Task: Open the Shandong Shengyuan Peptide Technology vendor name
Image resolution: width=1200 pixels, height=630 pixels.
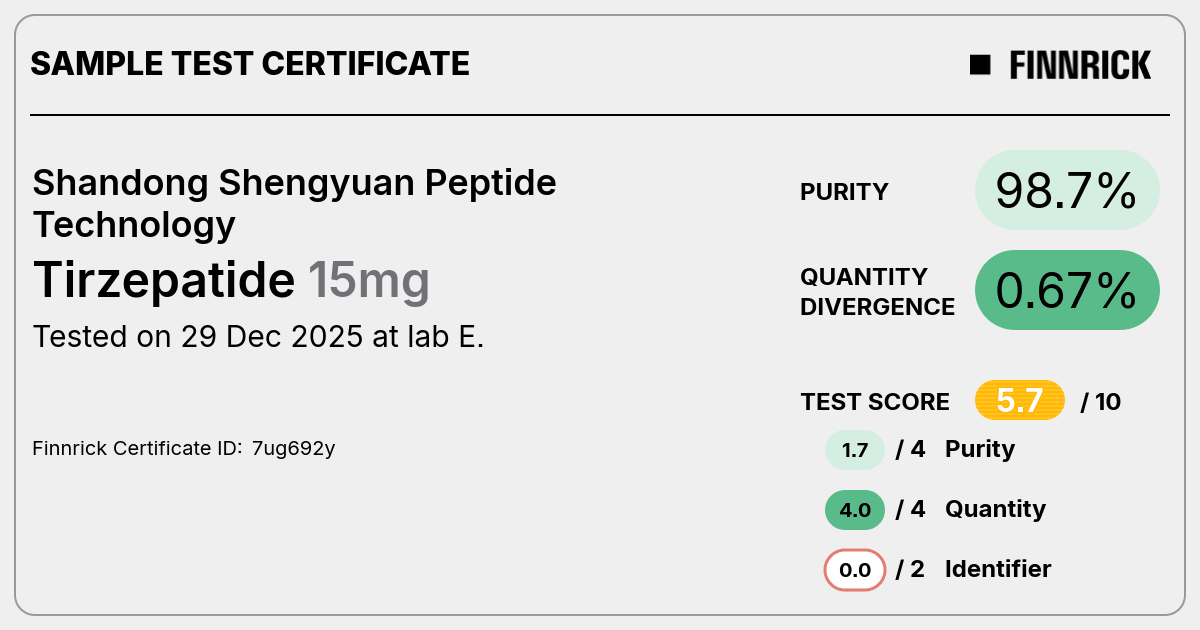Action: [294, 203]
